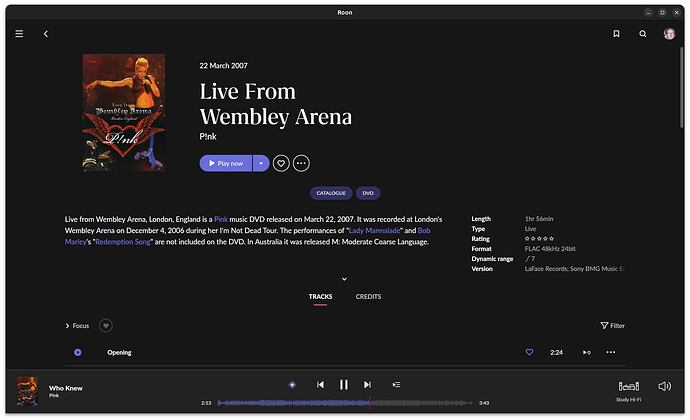This screenshot has height=420, width=690.
Task: Click the Opening track title
Action: 119,353
